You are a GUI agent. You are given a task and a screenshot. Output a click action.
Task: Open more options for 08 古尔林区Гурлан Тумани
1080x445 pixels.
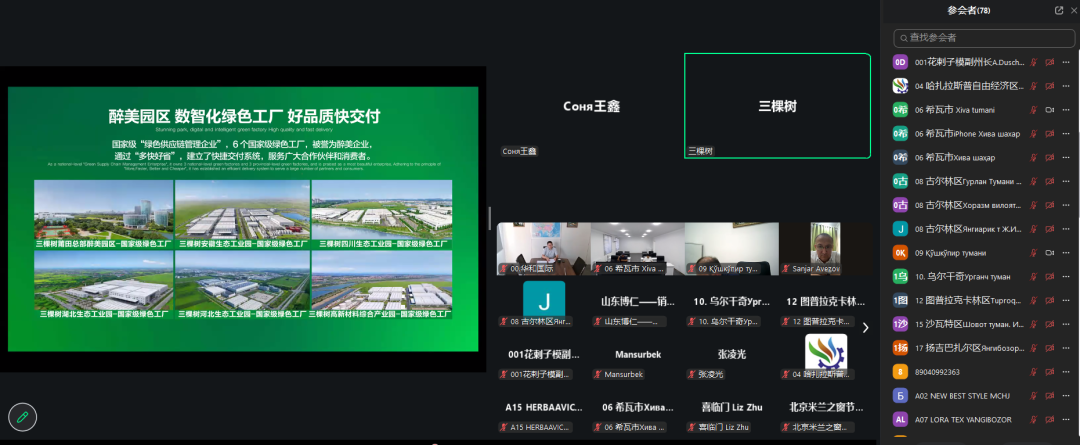click(x=1066, y=181)
